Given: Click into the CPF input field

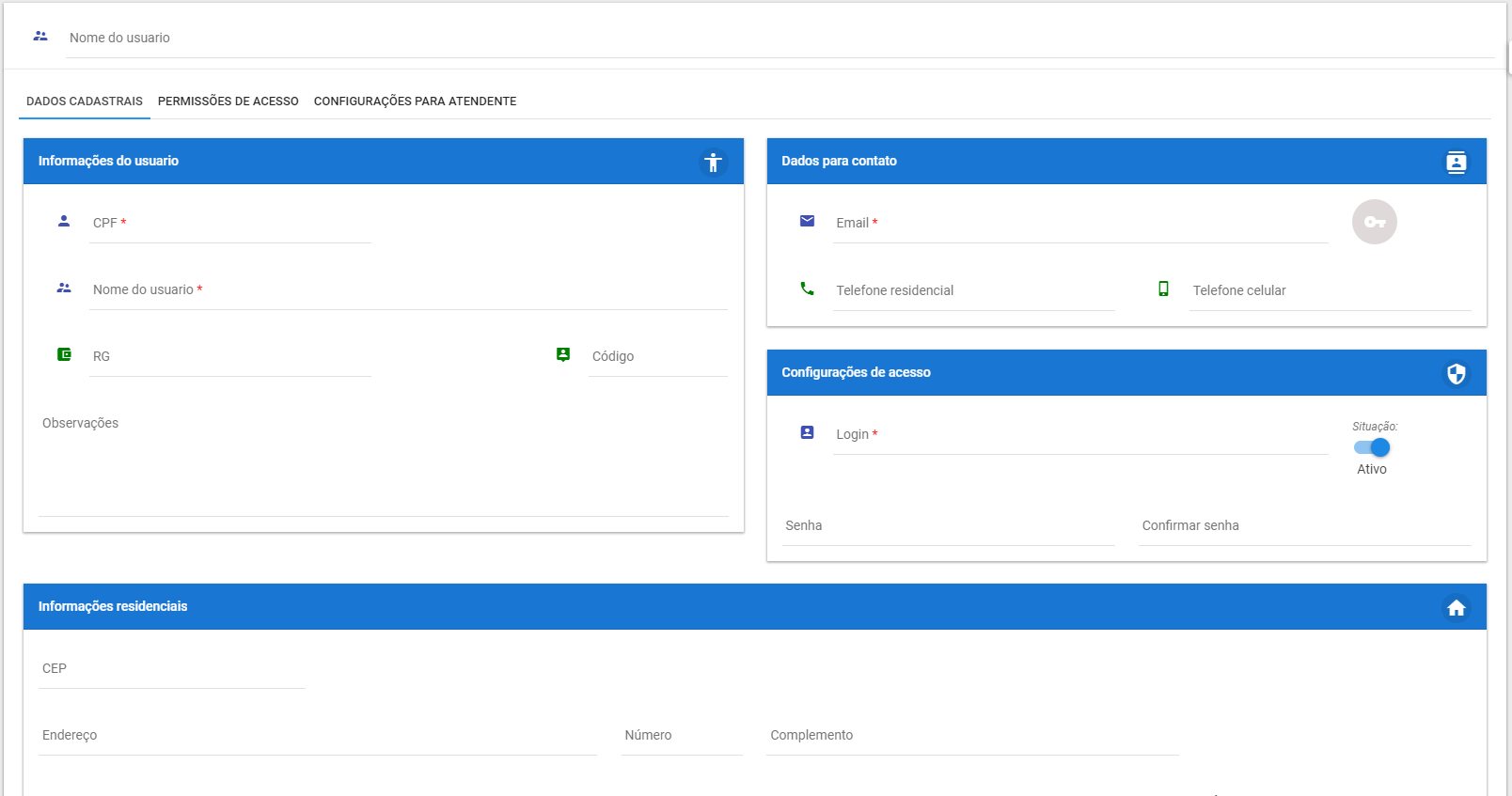Looking at the screenshot, I should pos(230,224).
